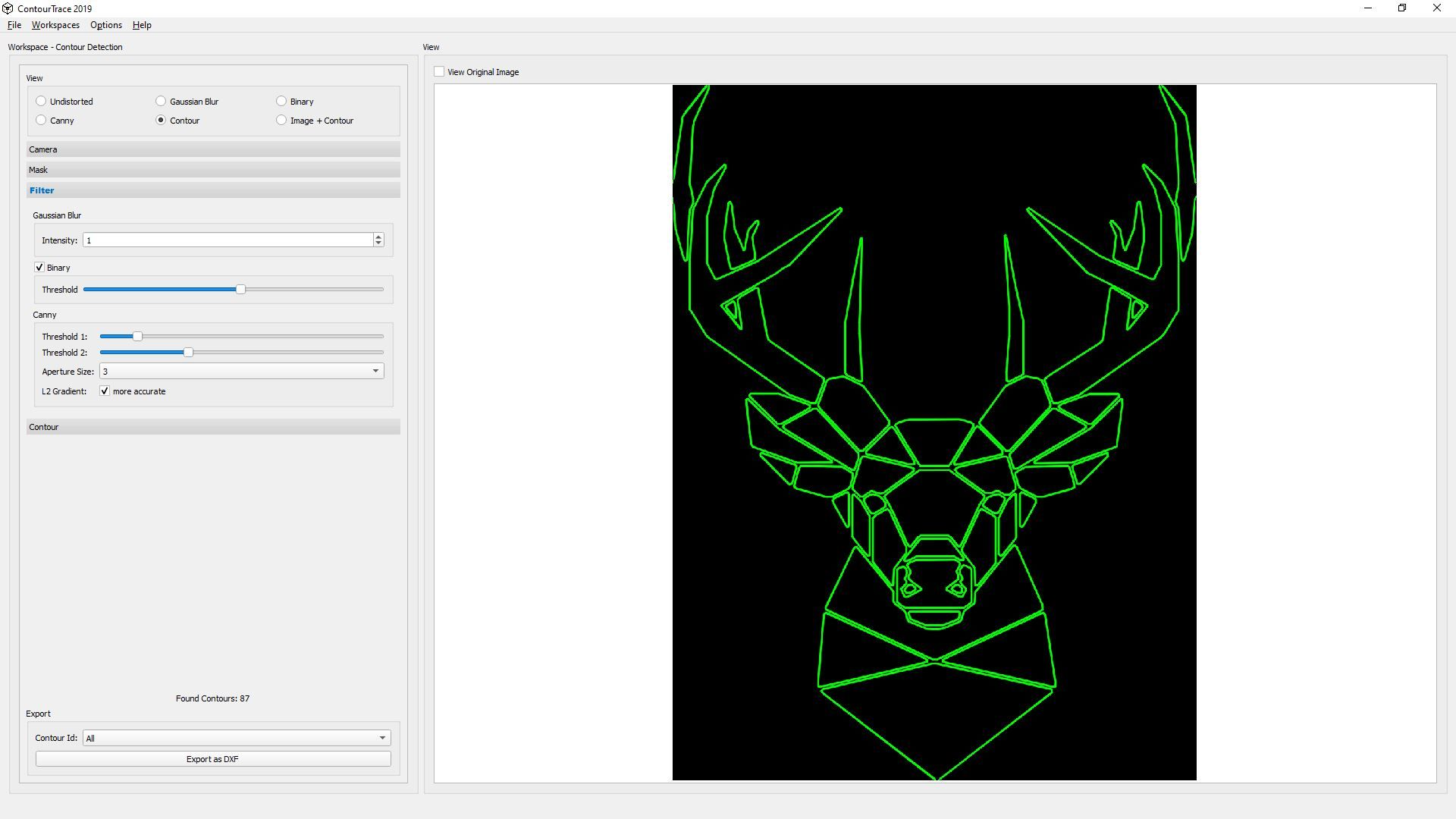
Task: Expand the Mask section
Action: point(213,170)
